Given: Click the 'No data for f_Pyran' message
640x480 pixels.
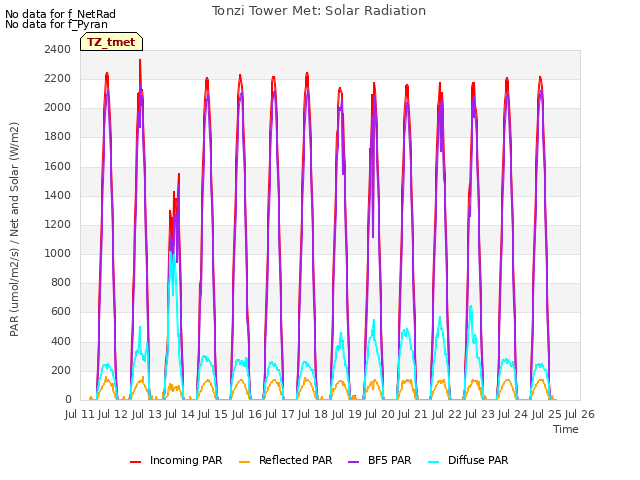Looking at the screenshot, I should click(56, 24).
